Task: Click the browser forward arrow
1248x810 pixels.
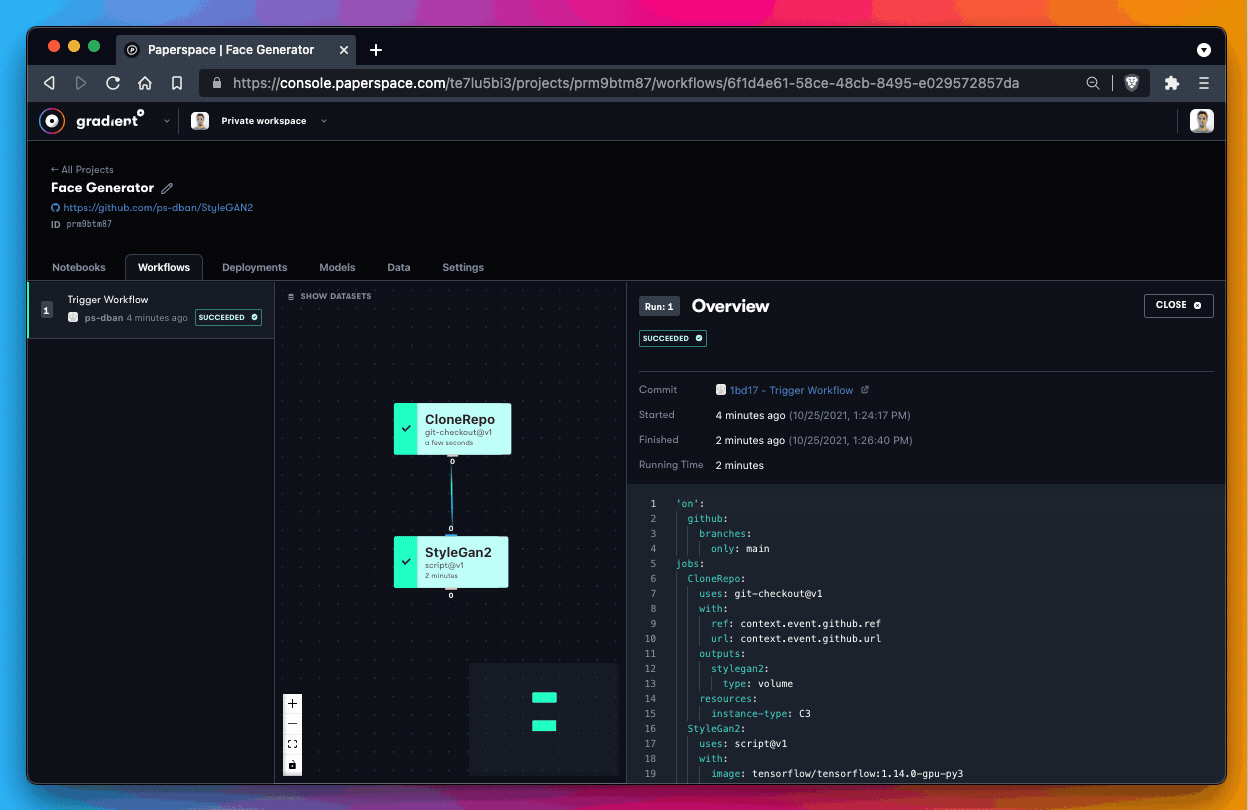Action: pyautogui.click(x=81, y=83)
